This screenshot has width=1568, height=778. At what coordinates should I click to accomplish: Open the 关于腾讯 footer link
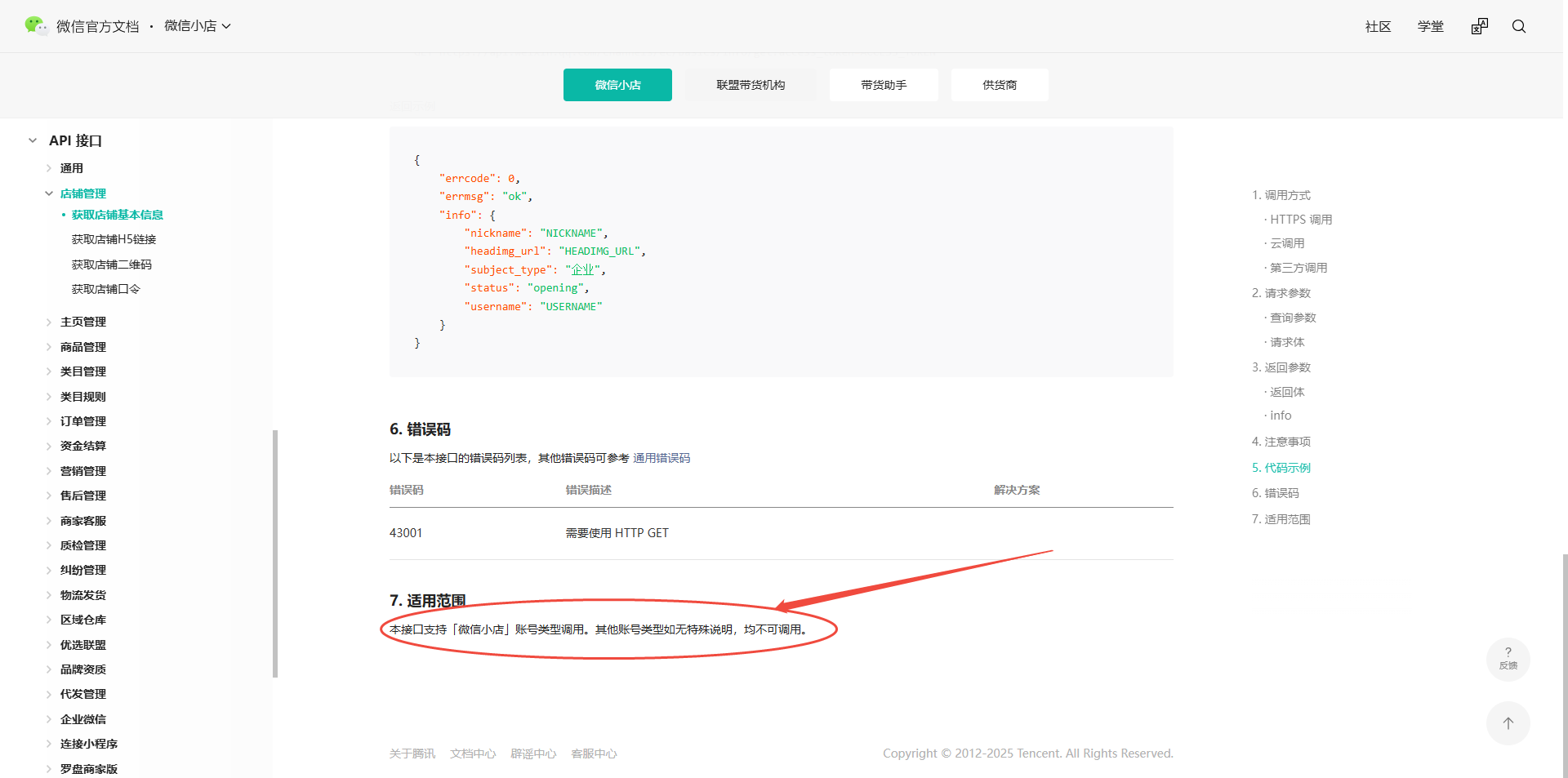click(x=412, y=754)
